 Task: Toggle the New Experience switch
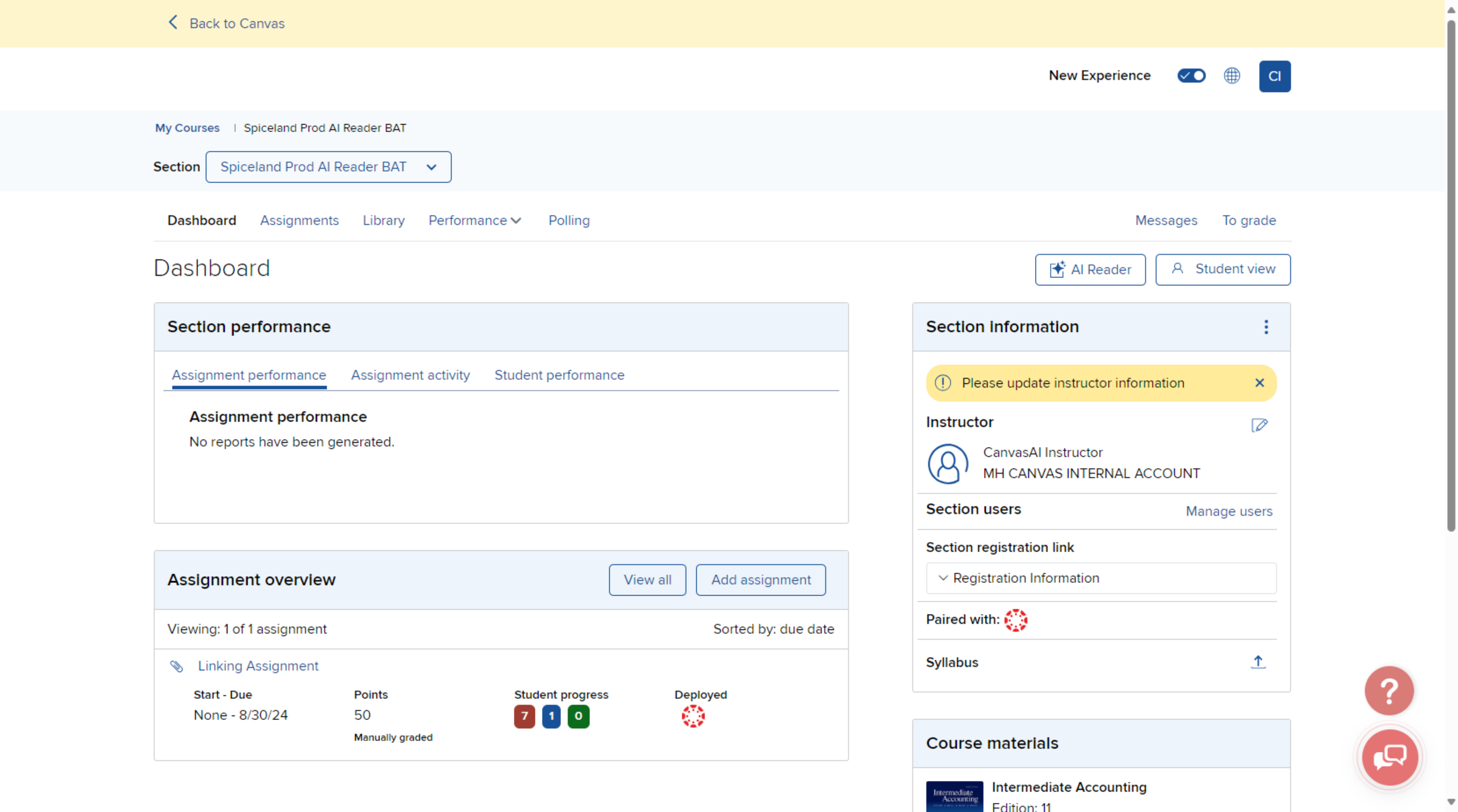click(x=1191, y=75)
